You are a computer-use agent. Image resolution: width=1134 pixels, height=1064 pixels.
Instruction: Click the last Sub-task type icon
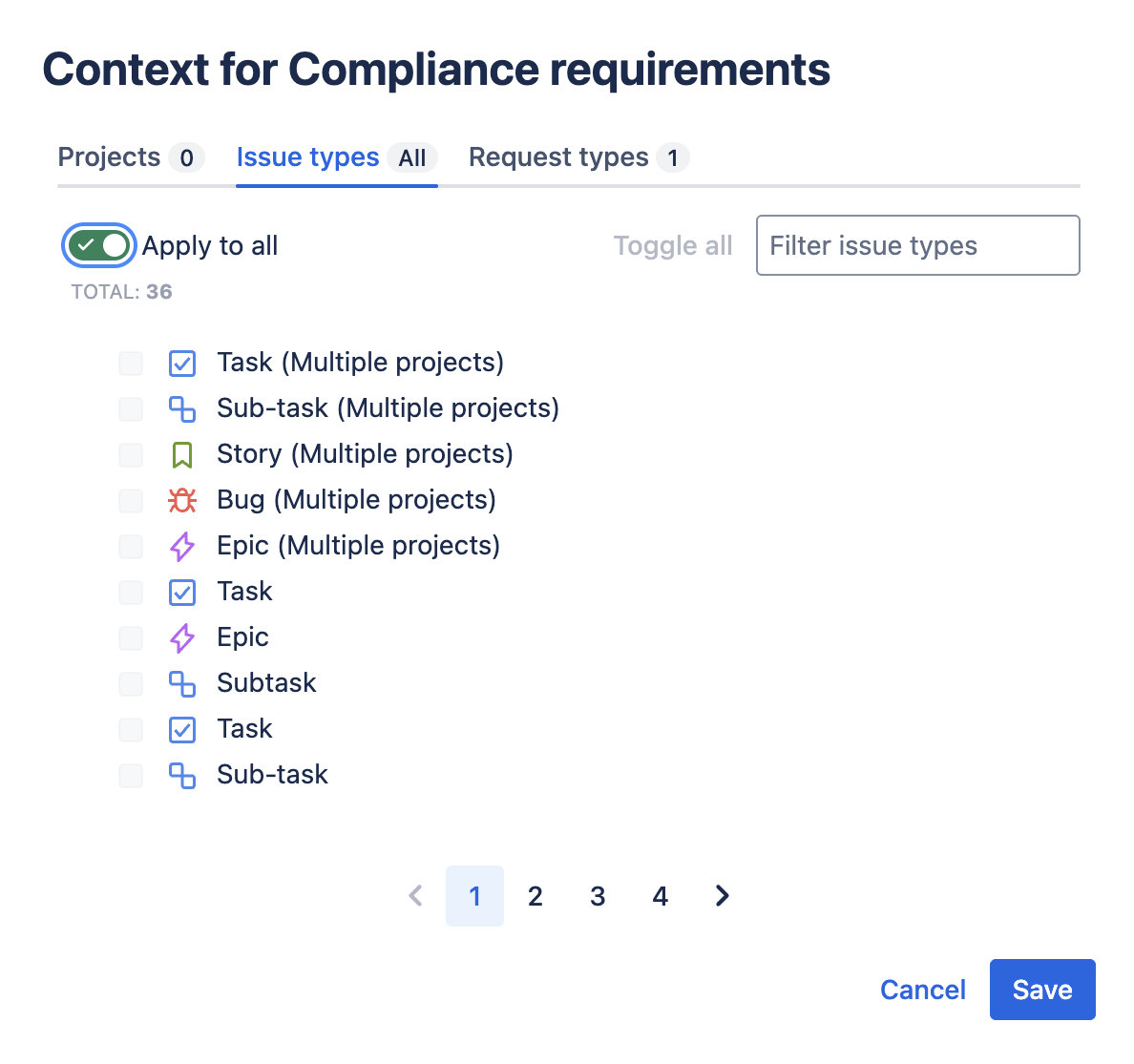coord(182,775)
